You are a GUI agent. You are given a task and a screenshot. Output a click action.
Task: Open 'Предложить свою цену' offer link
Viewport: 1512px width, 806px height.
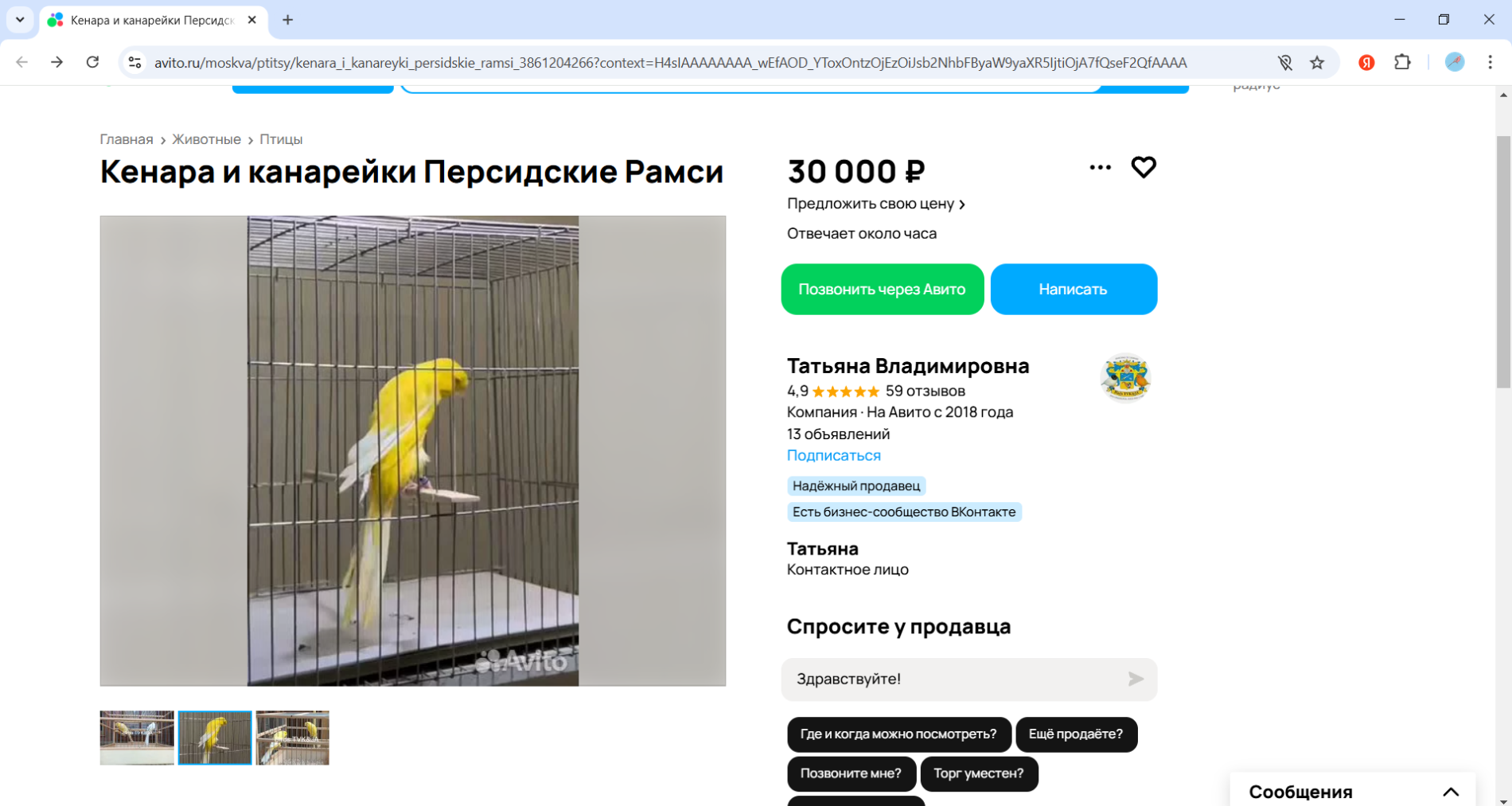coord(875,204)
